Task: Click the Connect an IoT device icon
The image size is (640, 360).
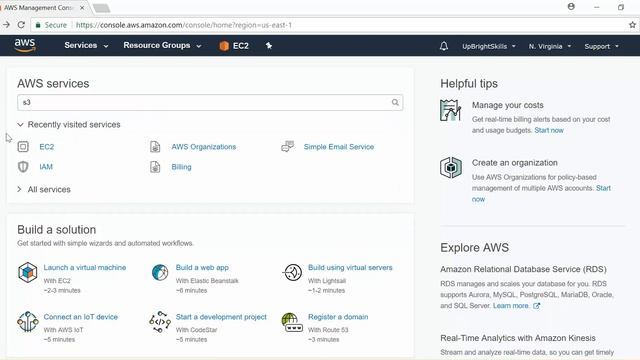Action: (x=27, y=322)
